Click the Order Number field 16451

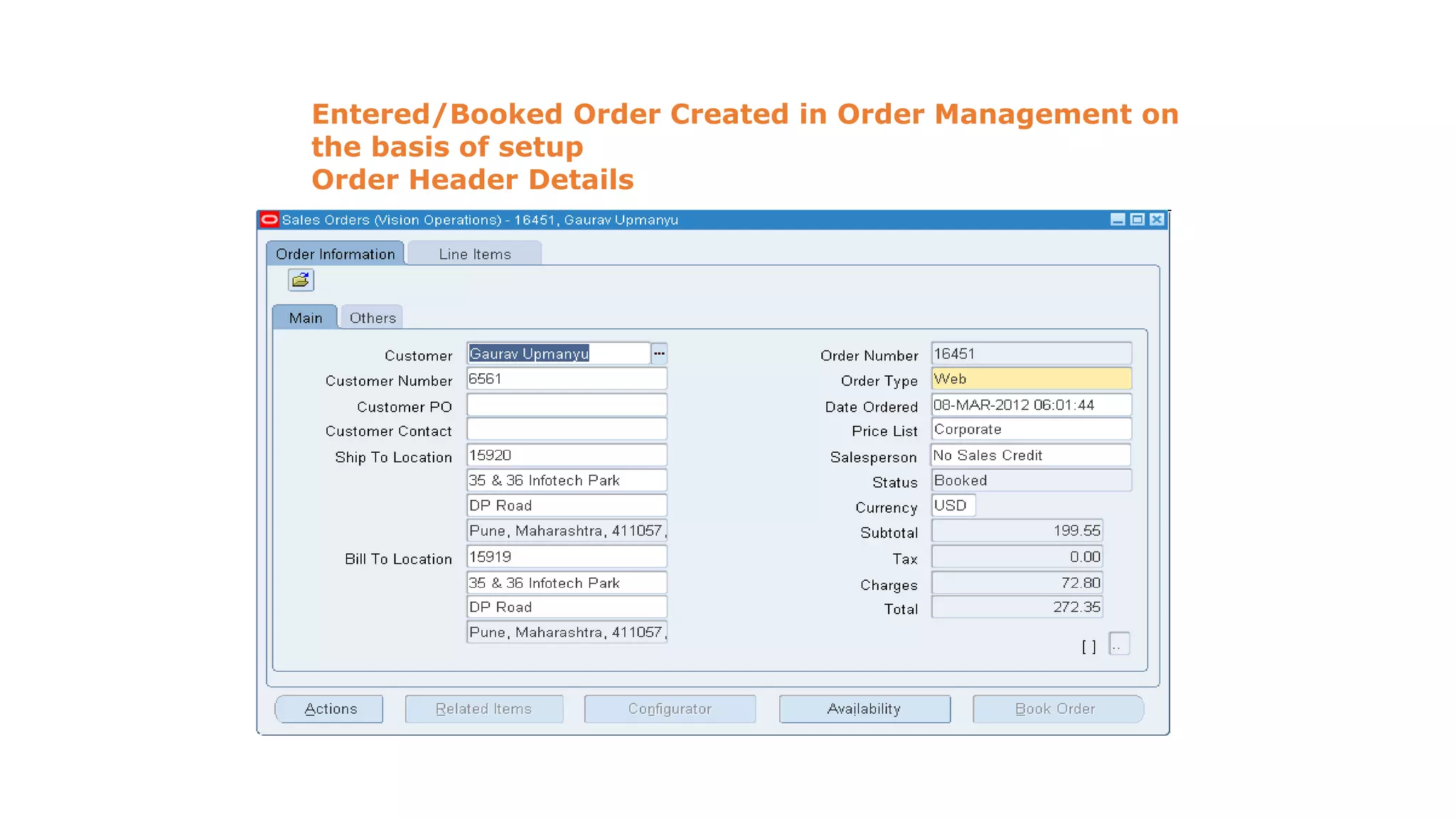pyautogui.click(x=1032, y=353)
